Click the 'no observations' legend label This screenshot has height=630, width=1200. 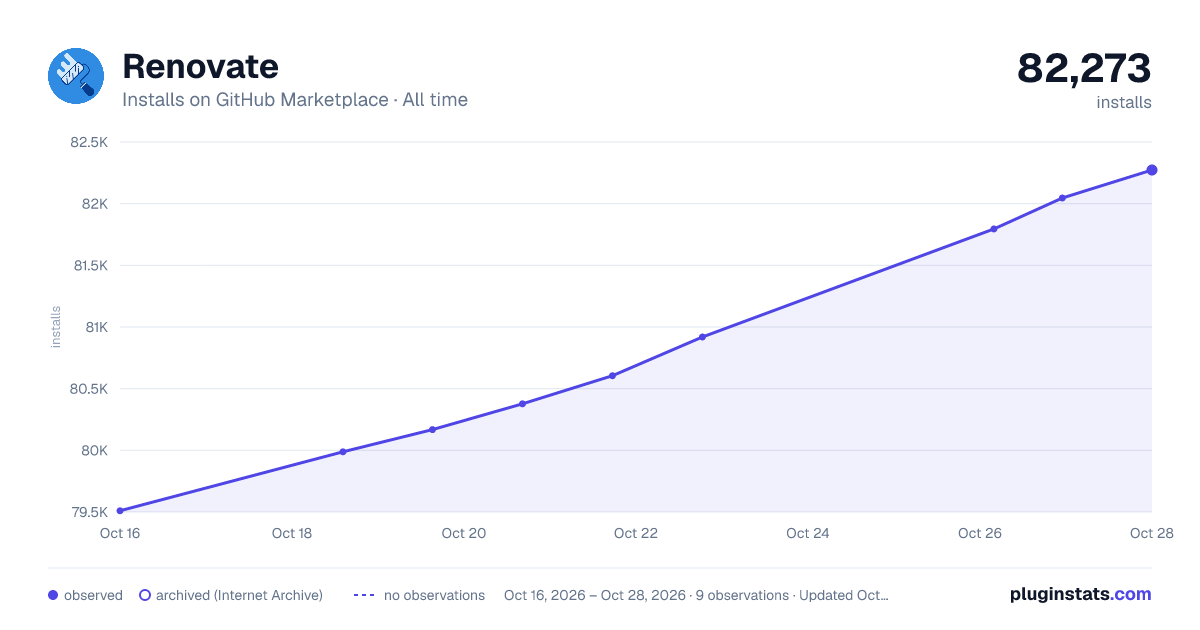(x=434, y=595)
